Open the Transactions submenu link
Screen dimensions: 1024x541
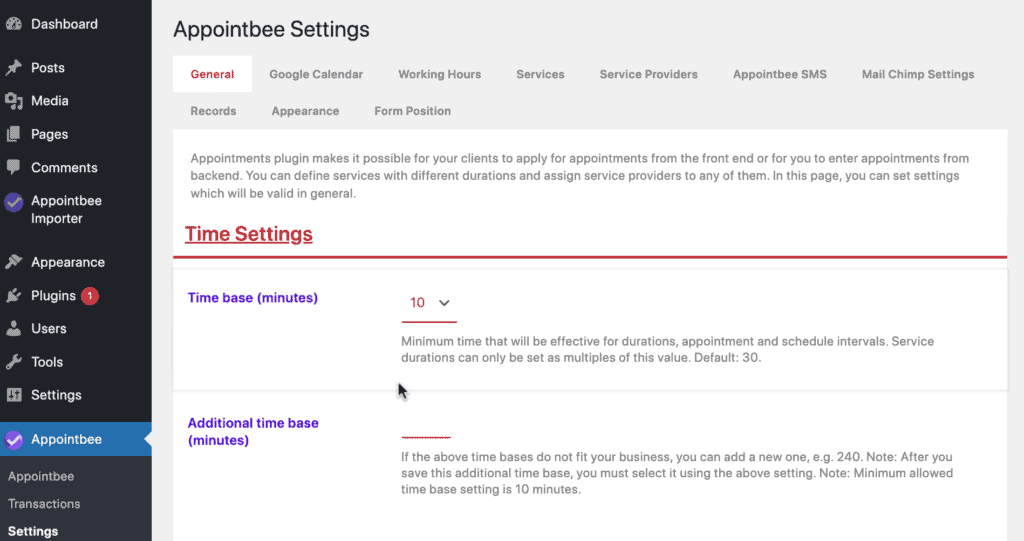coord(44,504)
